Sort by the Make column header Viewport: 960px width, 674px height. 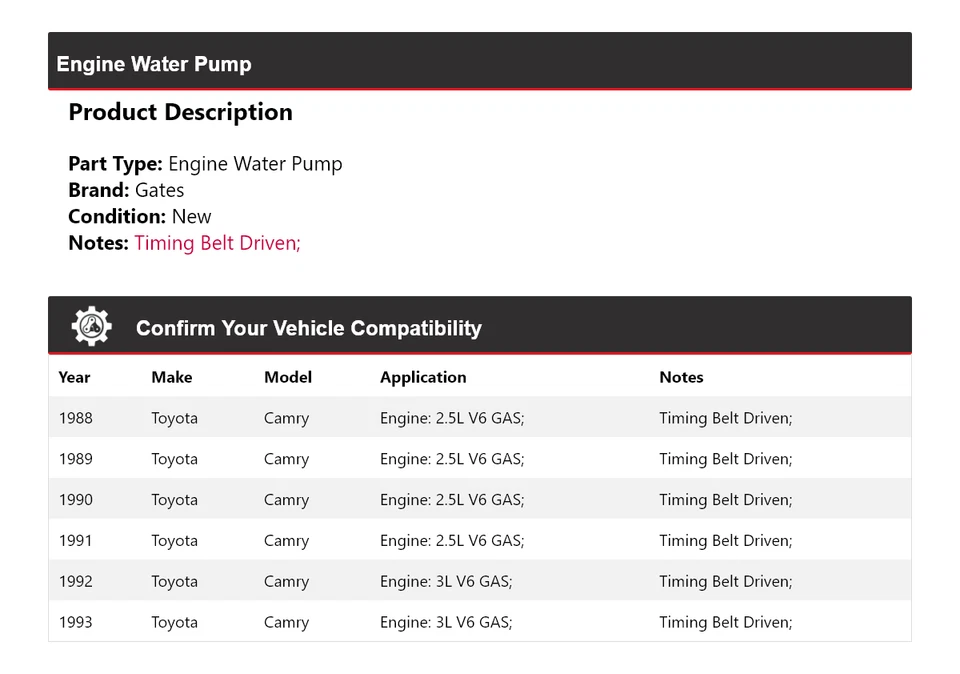(171, 377)
